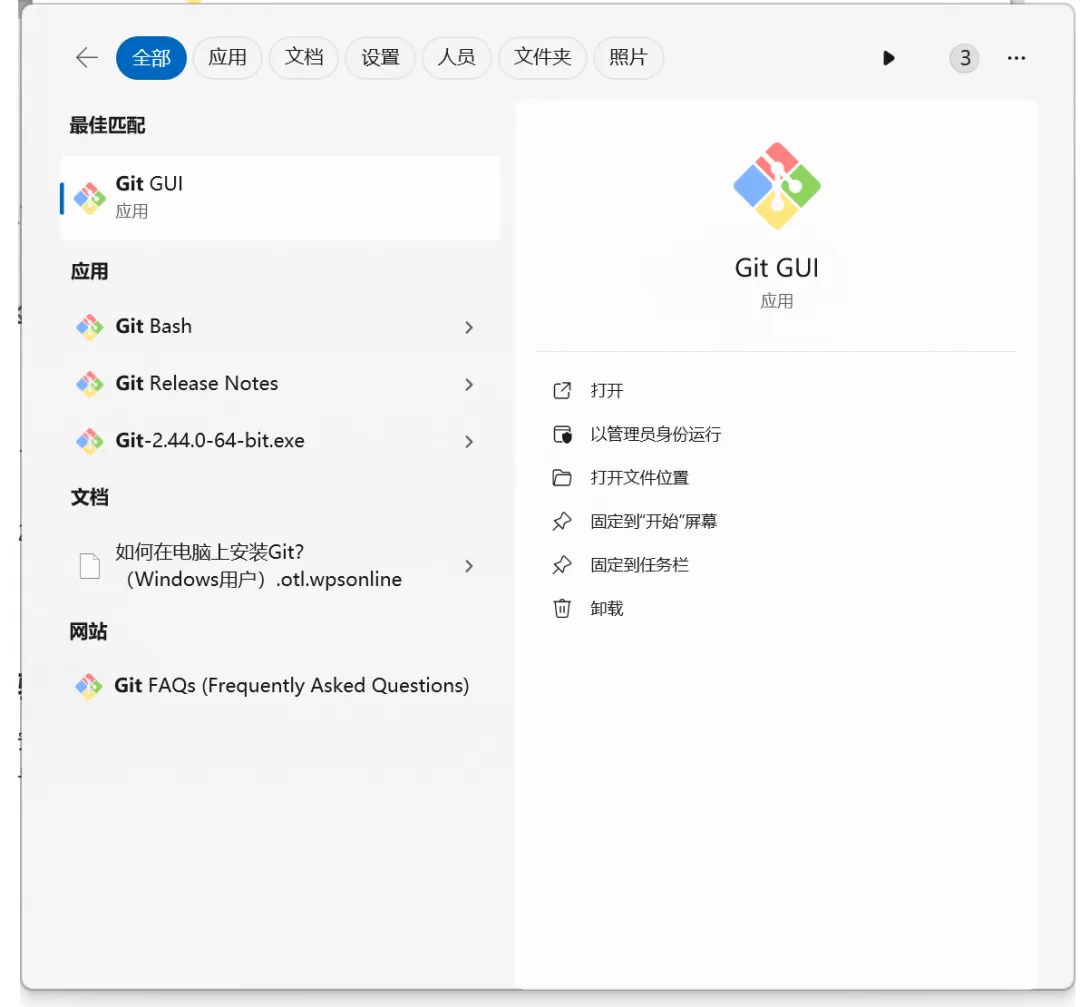Uninstall Git GUI using 卸载
Screen dimensions: 1080x1007
pos(607,608)
